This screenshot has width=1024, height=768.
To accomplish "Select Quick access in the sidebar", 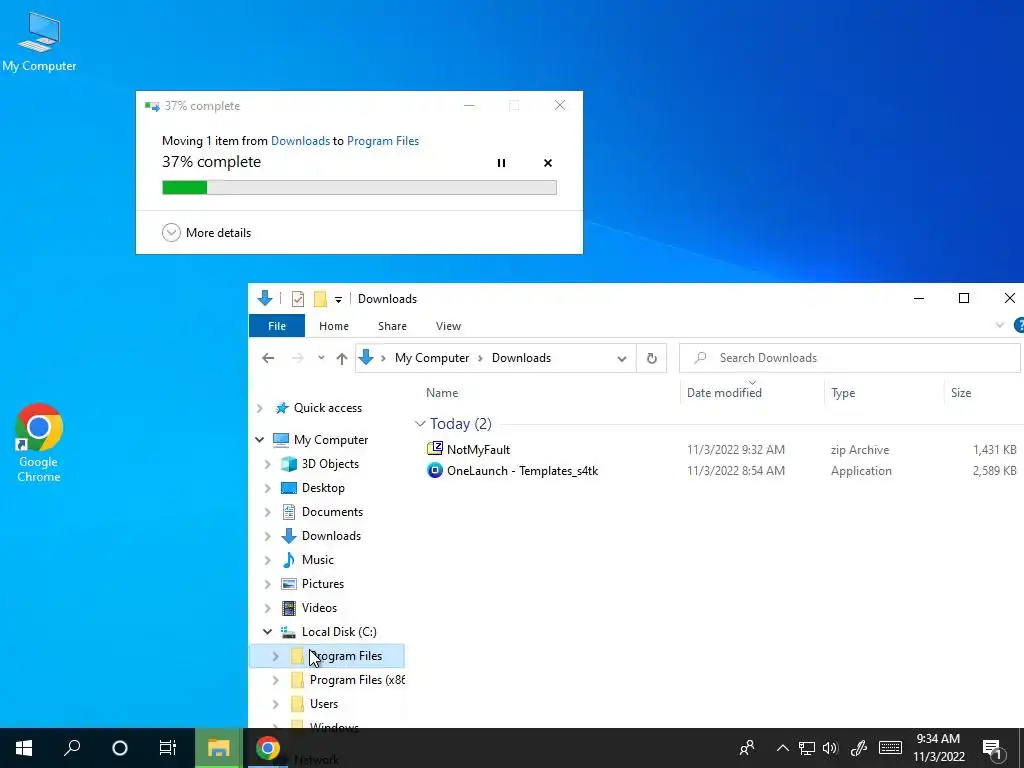I will point(327,408).
